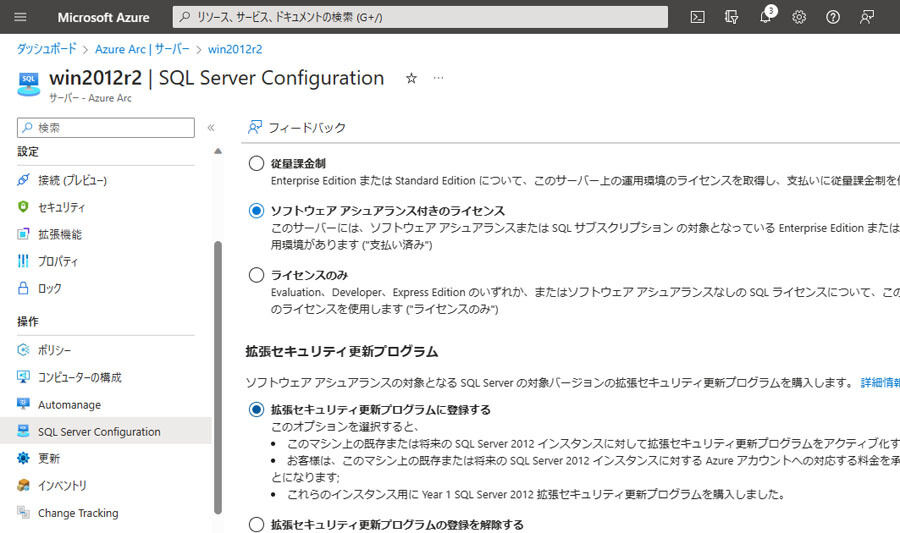Open Cloud Shell from the top bar
The width and height of the screenshot is (900, 533).
(697, 17)
